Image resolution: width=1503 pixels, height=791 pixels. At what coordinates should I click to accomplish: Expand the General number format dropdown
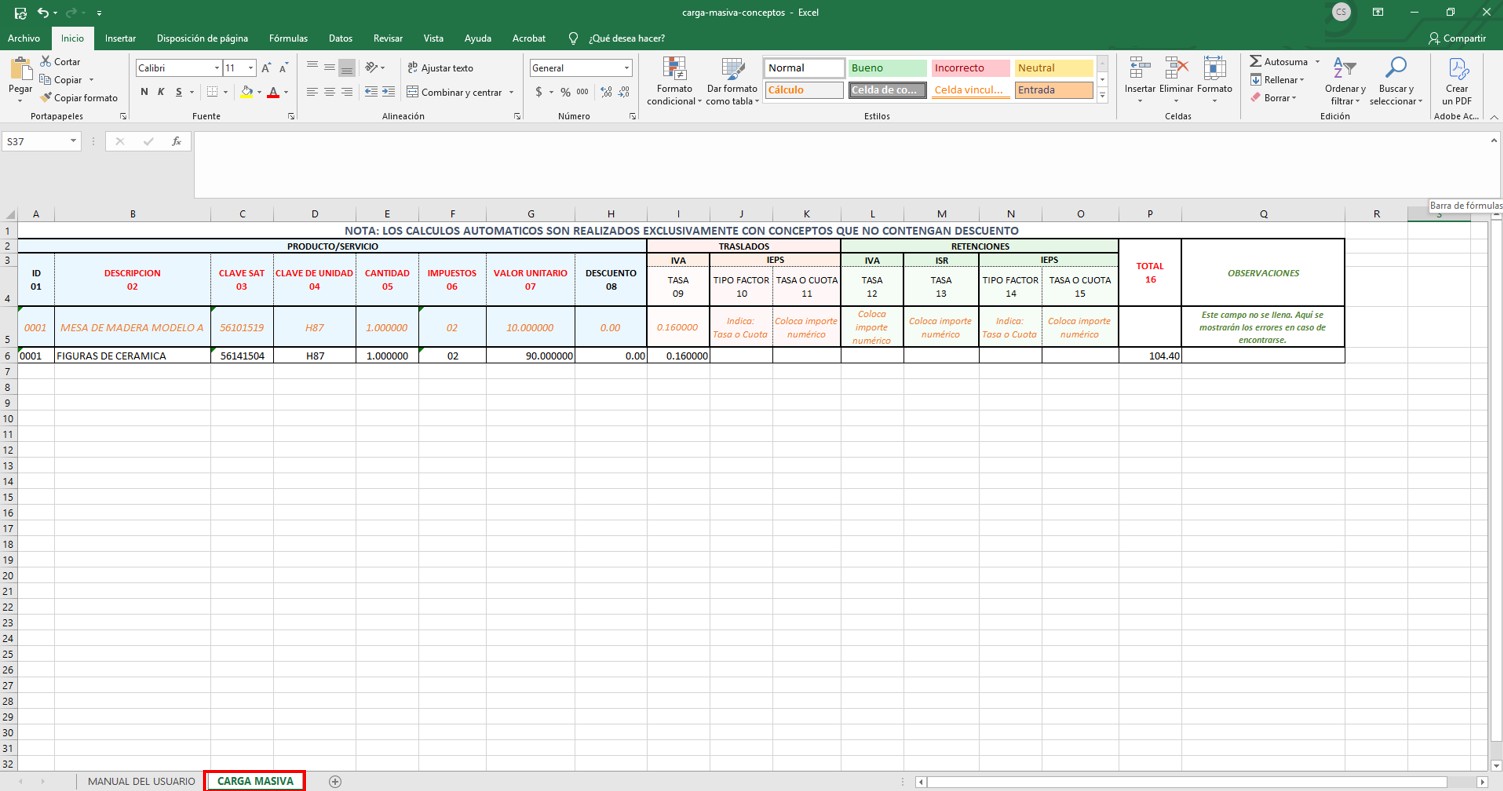[627, 68]
